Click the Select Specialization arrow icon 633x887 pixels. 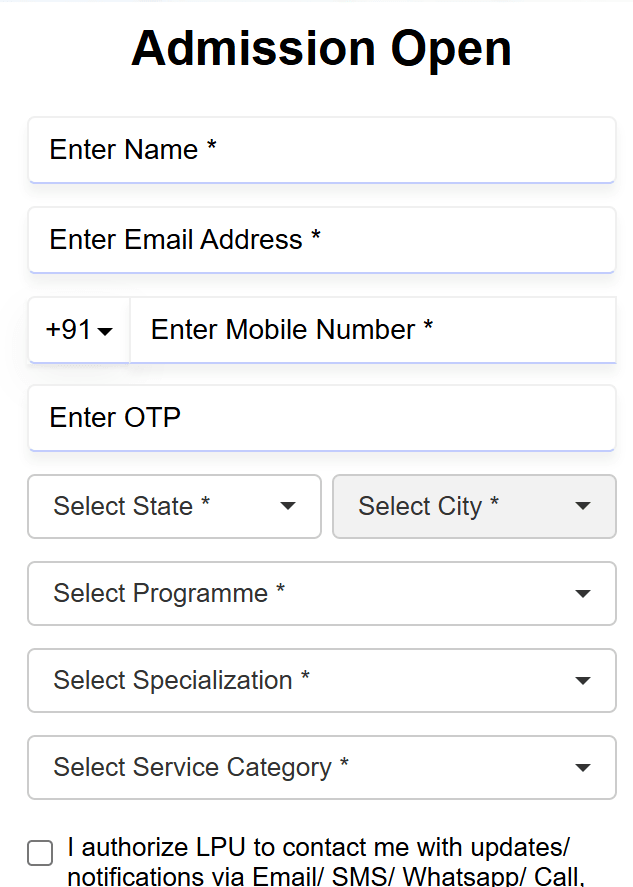point(583,681)
